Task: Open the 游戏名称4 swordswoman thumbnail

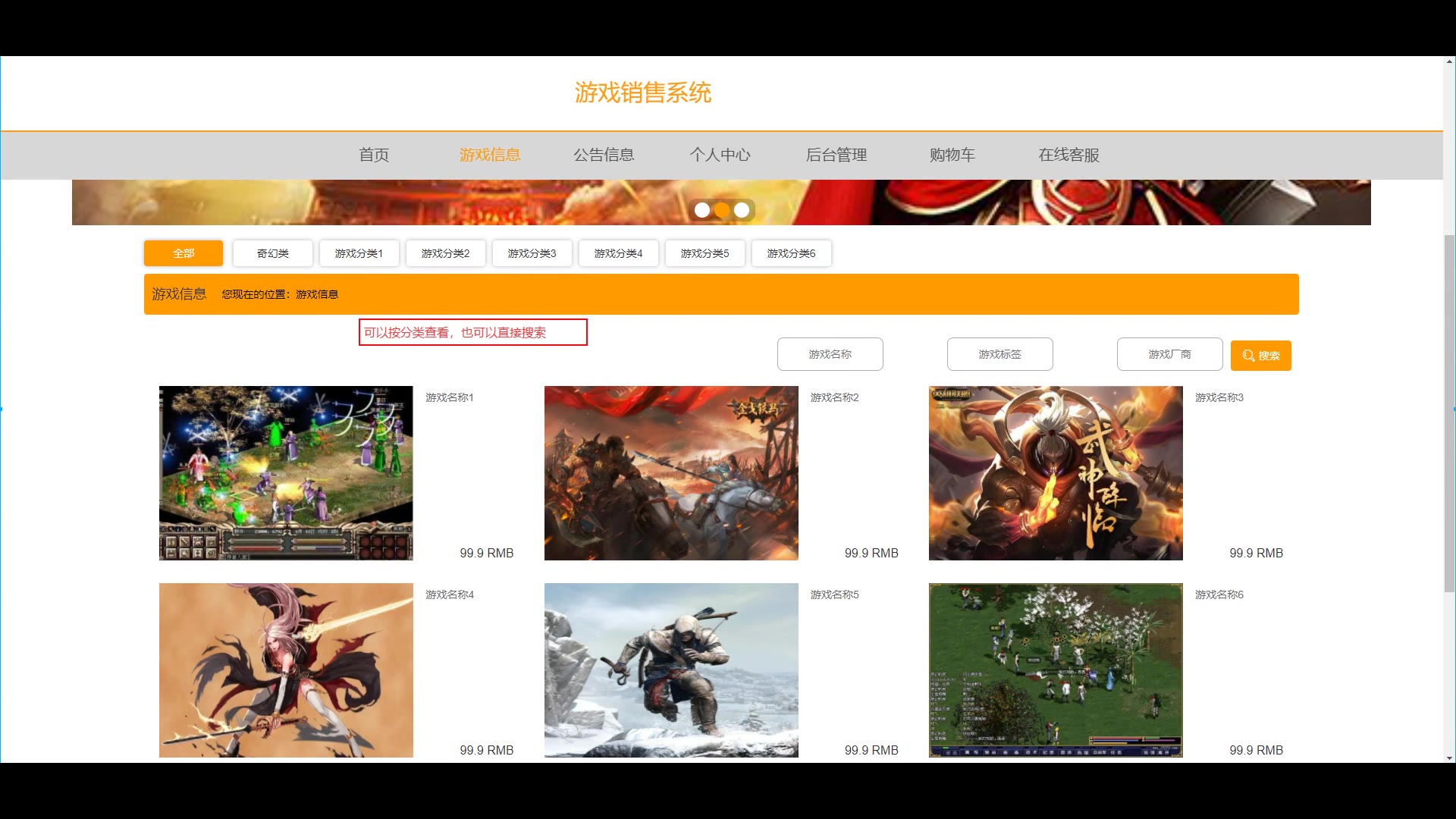Action: (286, 670)
